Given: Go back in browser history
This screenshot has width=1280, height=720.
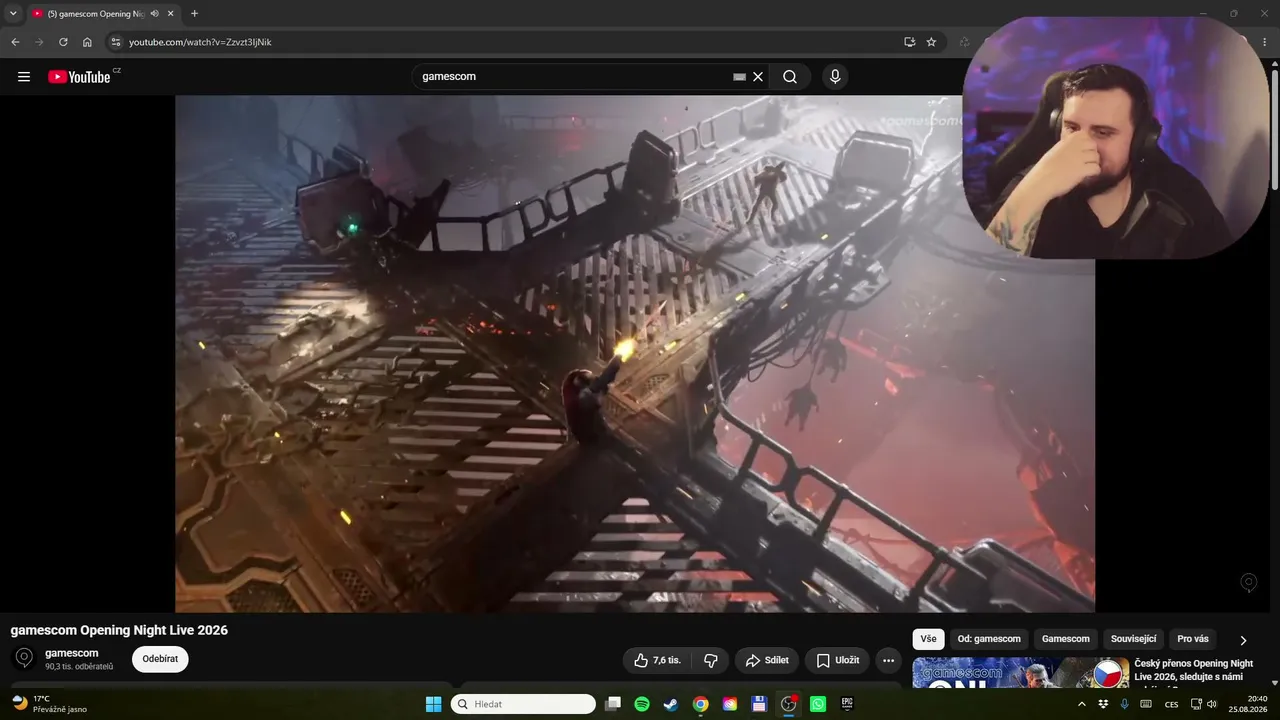Looking at the screenshot, I should (15, 42).
